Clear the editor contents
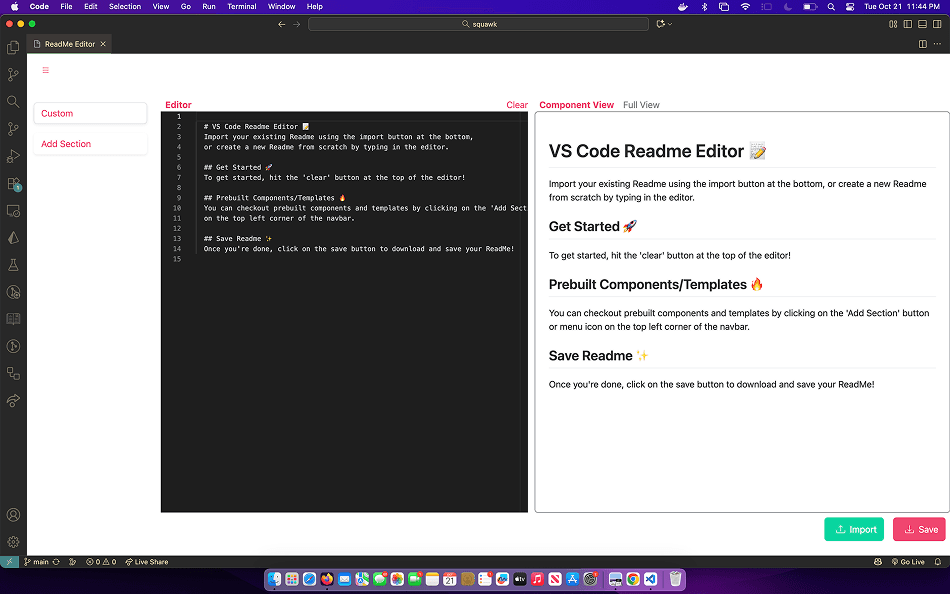This screenshot has height=594, width=950. point(517,104)
